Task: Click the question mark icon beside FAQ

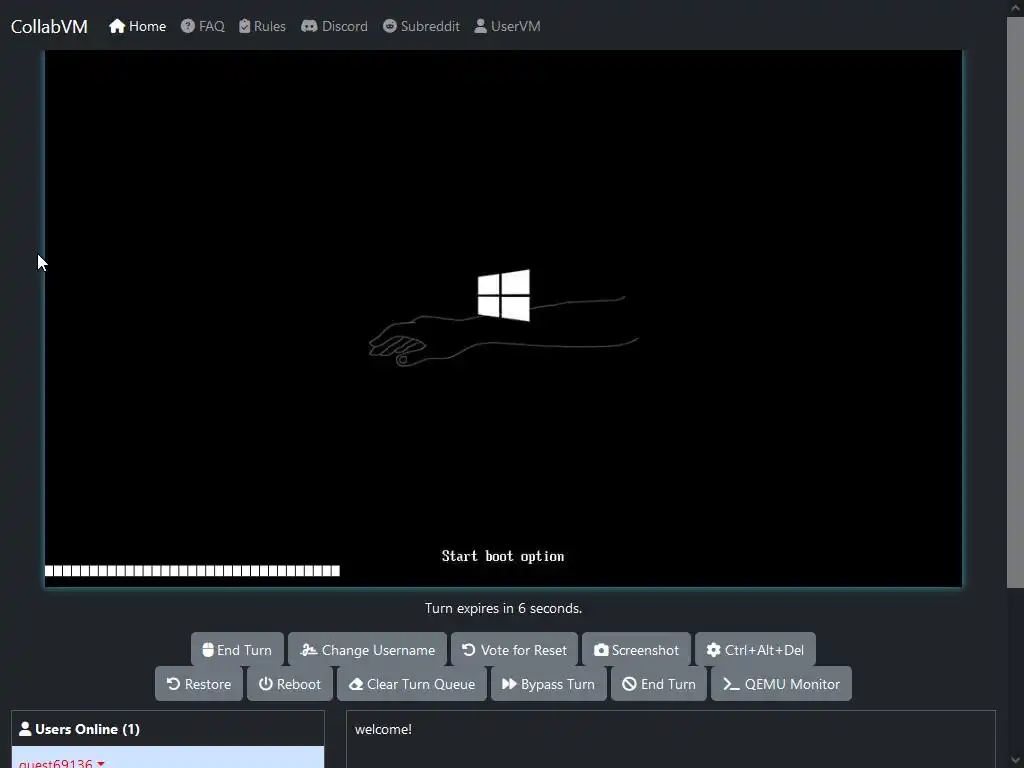Action: click(187, 26)
